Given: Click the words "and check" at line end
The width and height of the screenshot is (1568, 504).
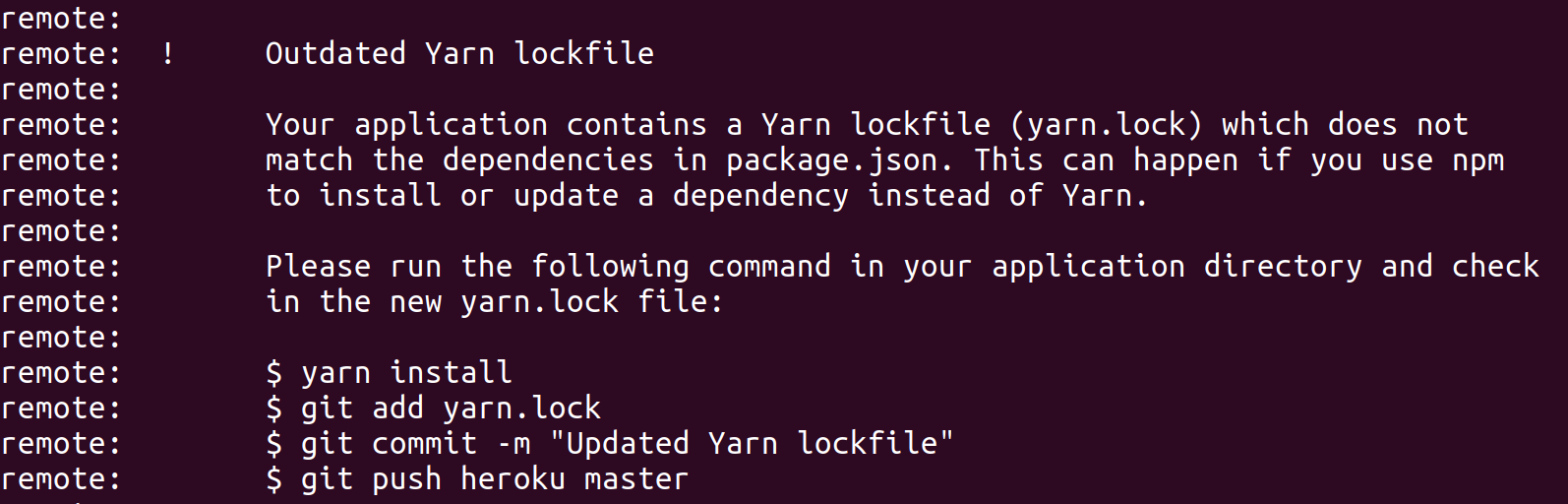Looking at the screenshot, I should 1461,266.
